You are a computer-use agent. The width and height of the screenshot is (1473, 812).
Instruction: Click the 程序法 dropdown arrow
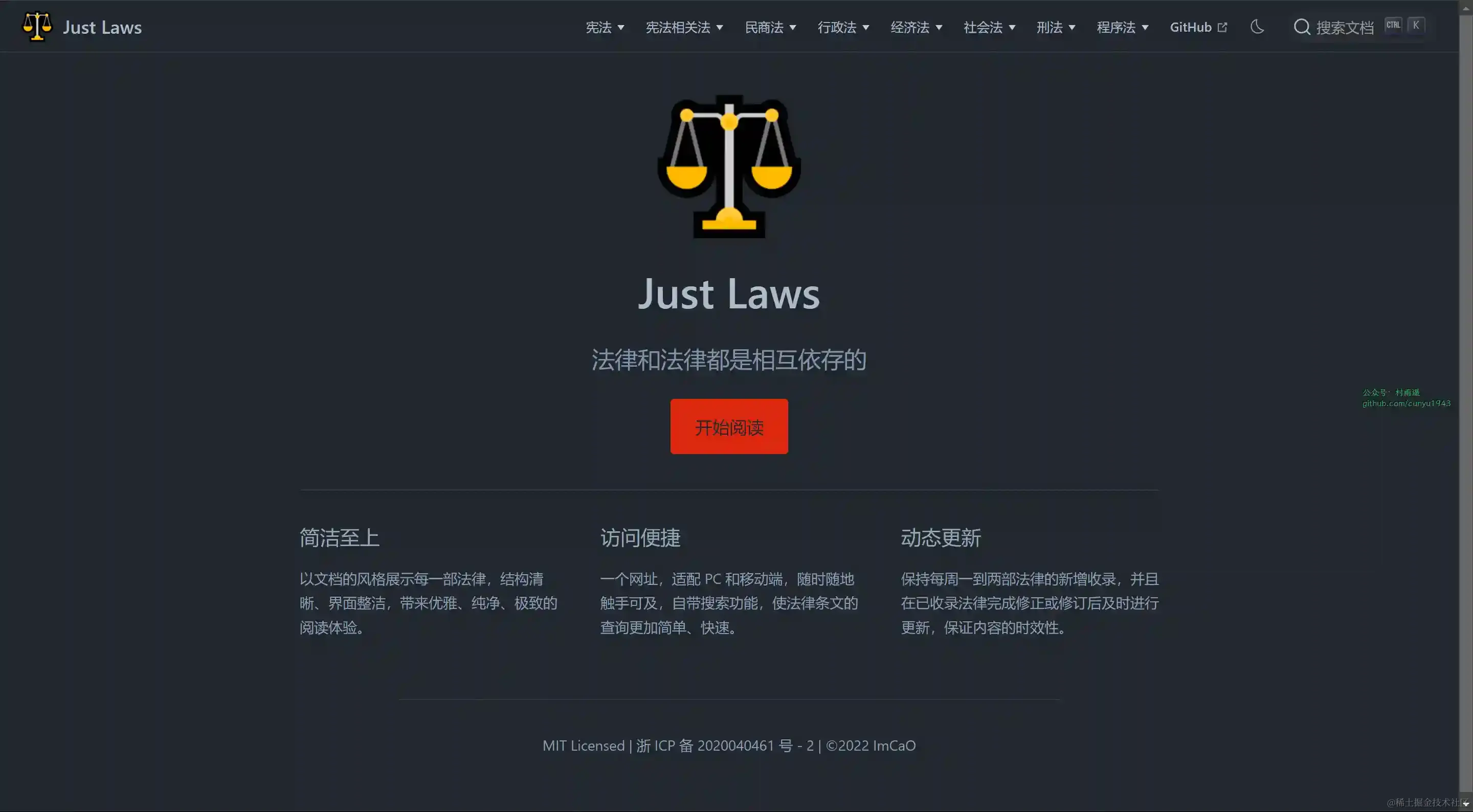pyautogui.click(x=1145, y=28)
